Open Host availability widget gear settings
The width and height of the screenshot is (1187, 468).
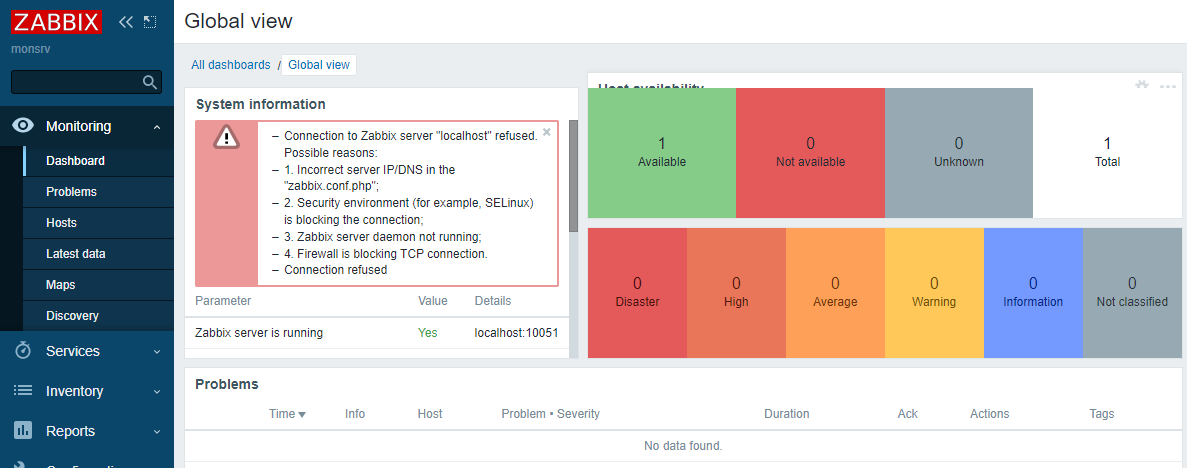point(1142,85)
